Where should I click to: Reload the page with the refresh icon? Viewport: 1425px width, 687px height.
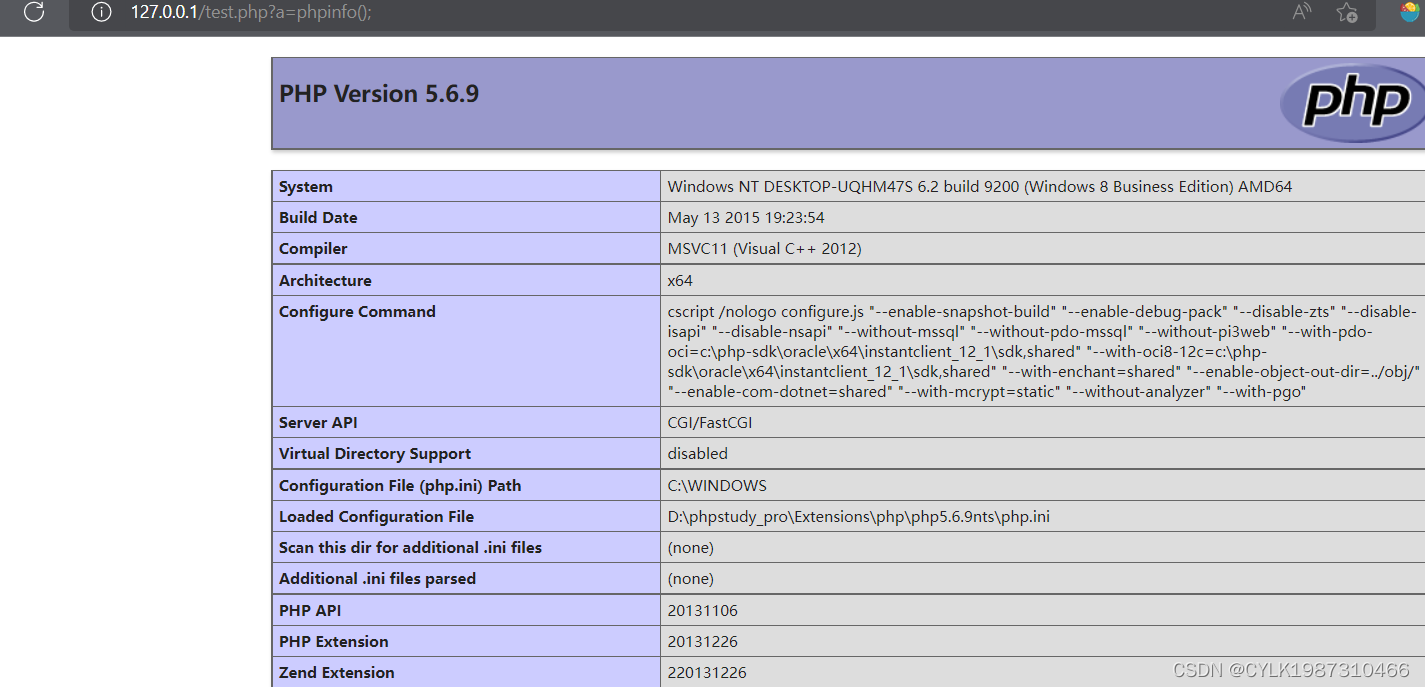34,13
